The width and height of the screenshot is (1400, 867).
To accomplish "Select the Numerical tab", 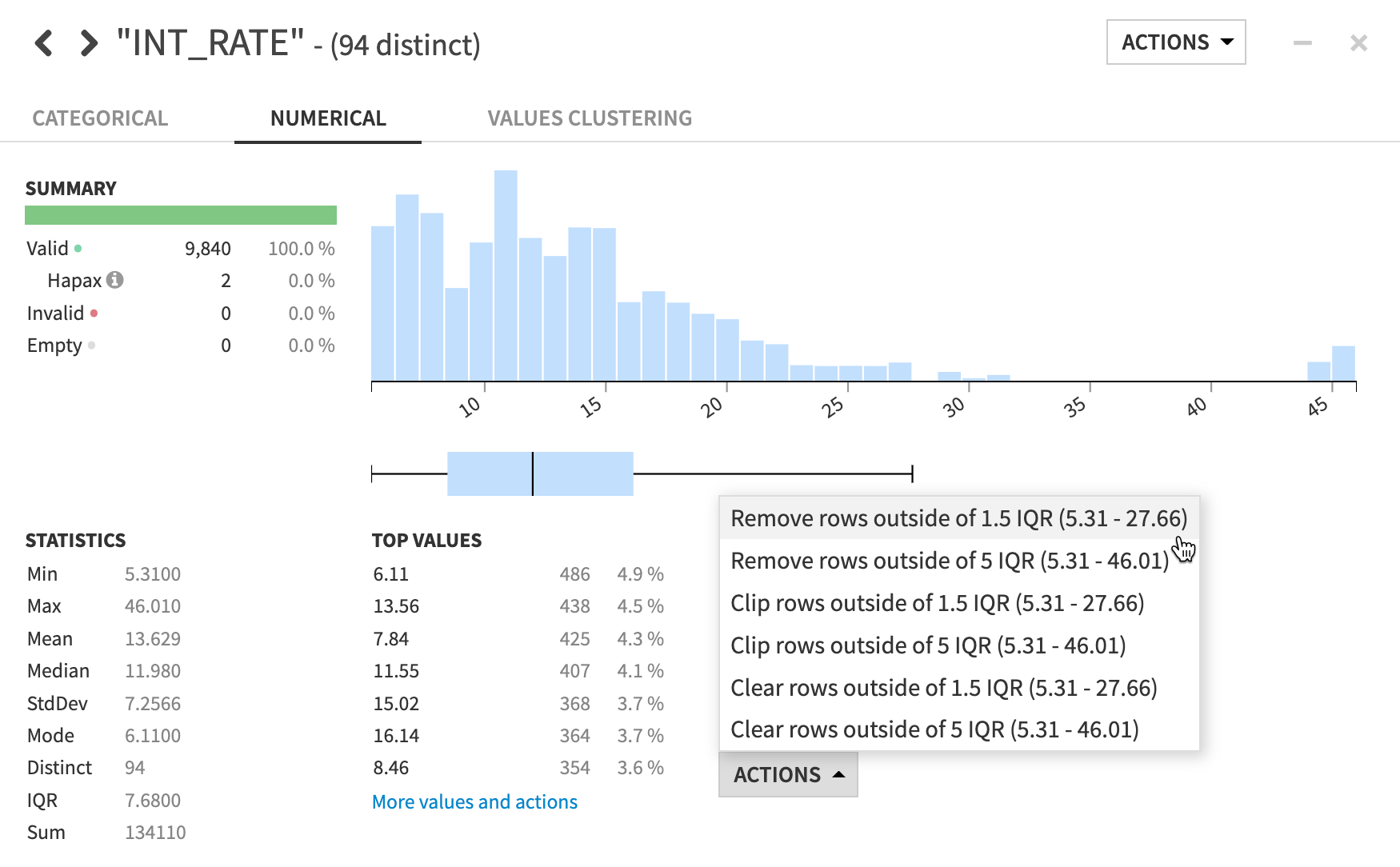I will pos(328,118).
